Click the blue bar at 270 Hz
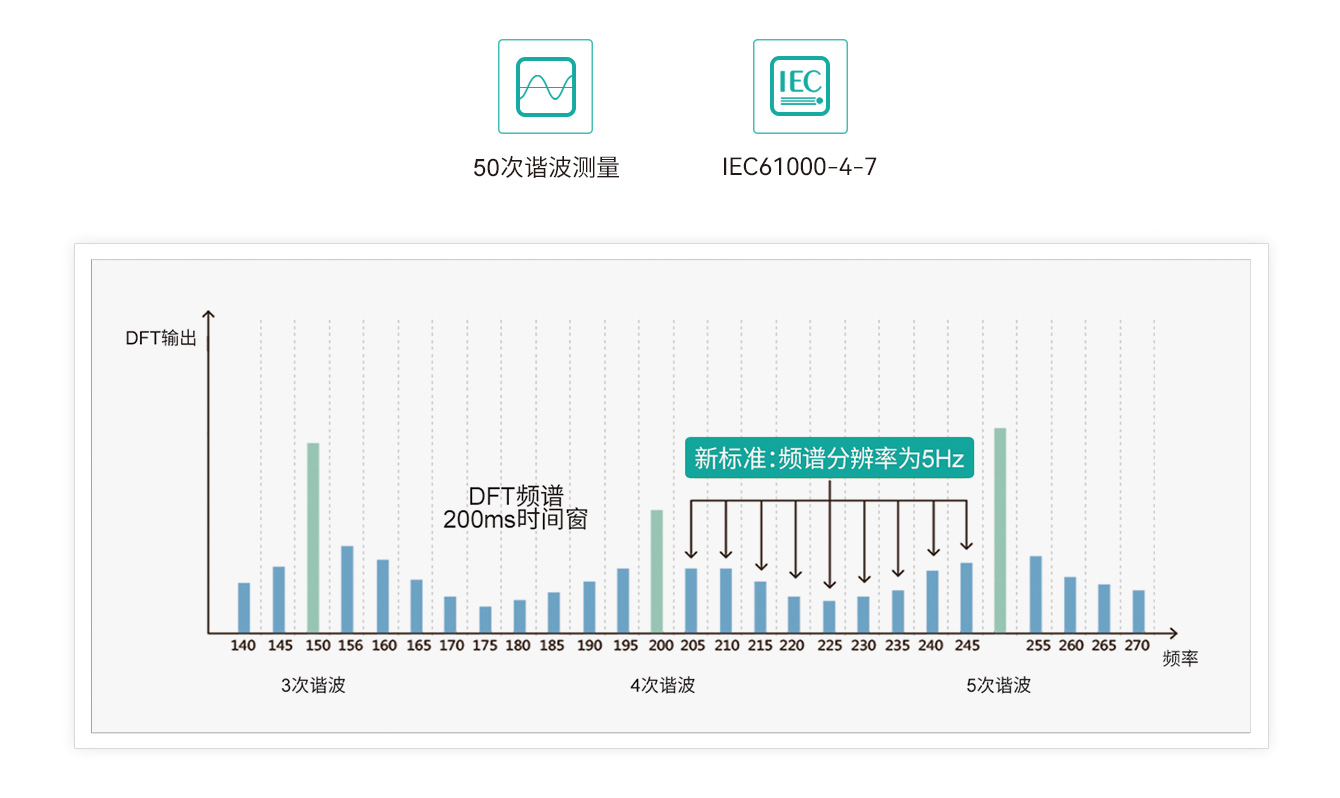 pos(1138,611)
